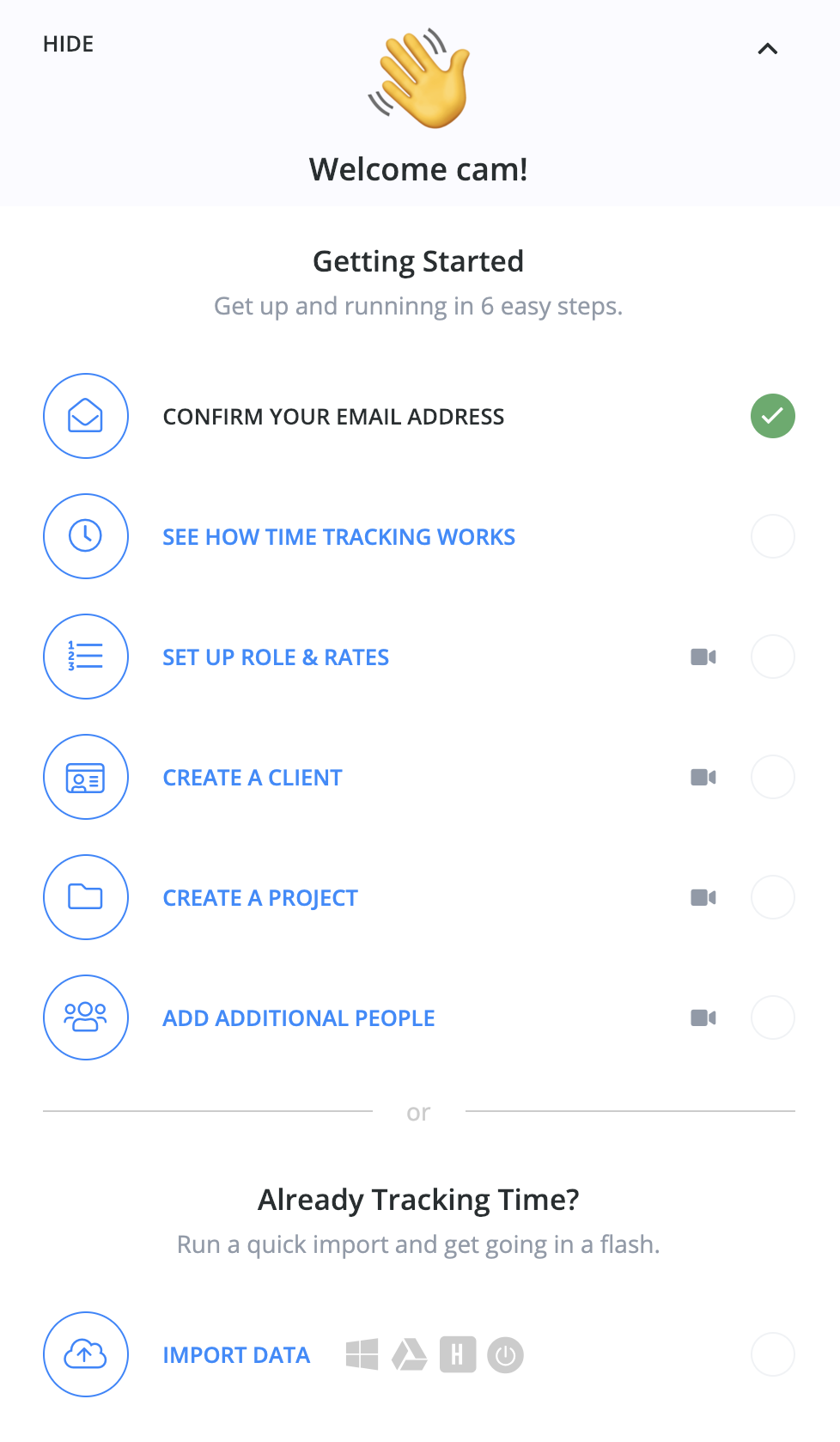This screenshot has width=840, height=1442.
Task: Mark Create a Project step complete
Action: 773,897
